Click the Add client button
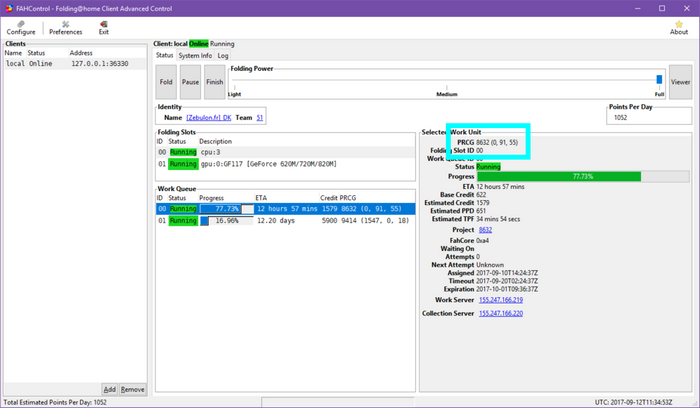 [x=109, y=389]
